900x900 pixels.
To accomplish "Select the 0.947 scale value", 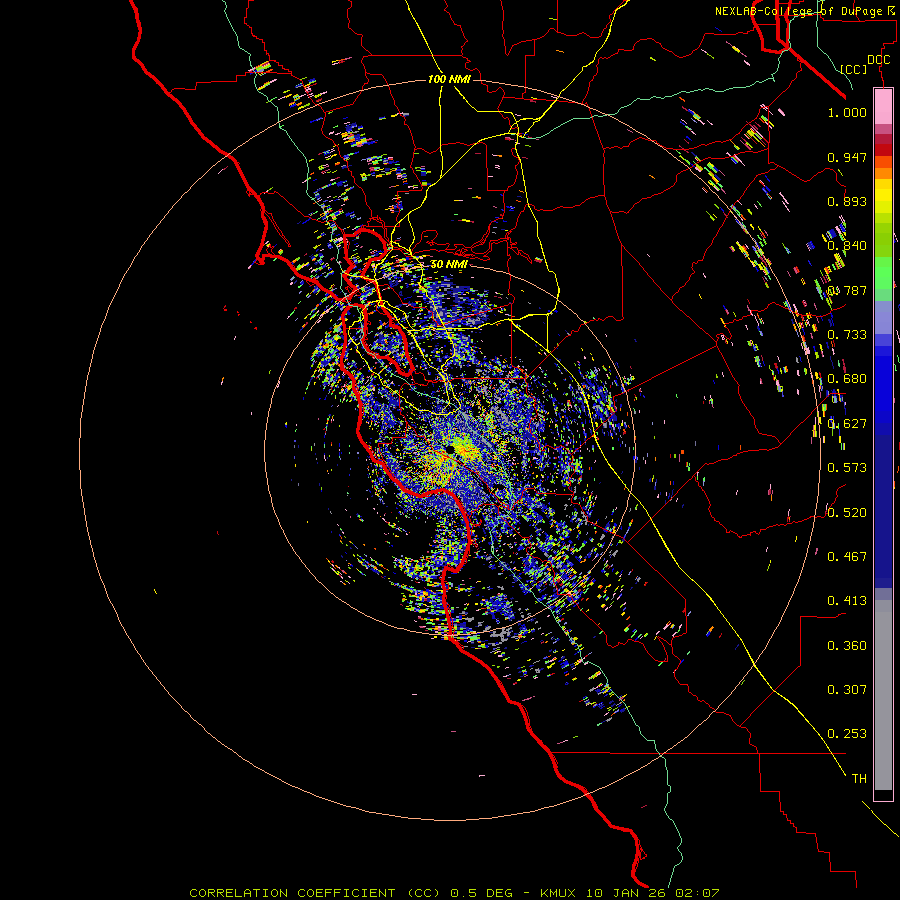I will point(847,157).
